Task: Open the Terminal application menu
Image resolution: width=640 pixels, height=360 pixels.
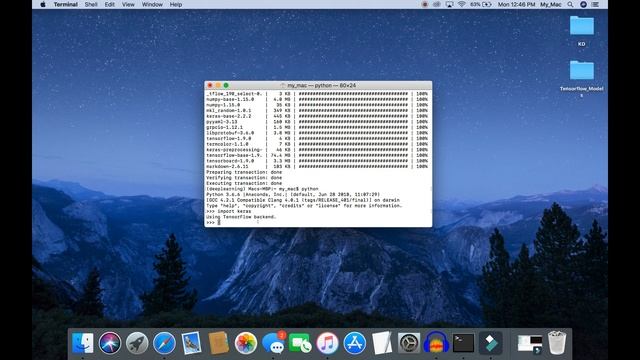Action: pos(66,4)
